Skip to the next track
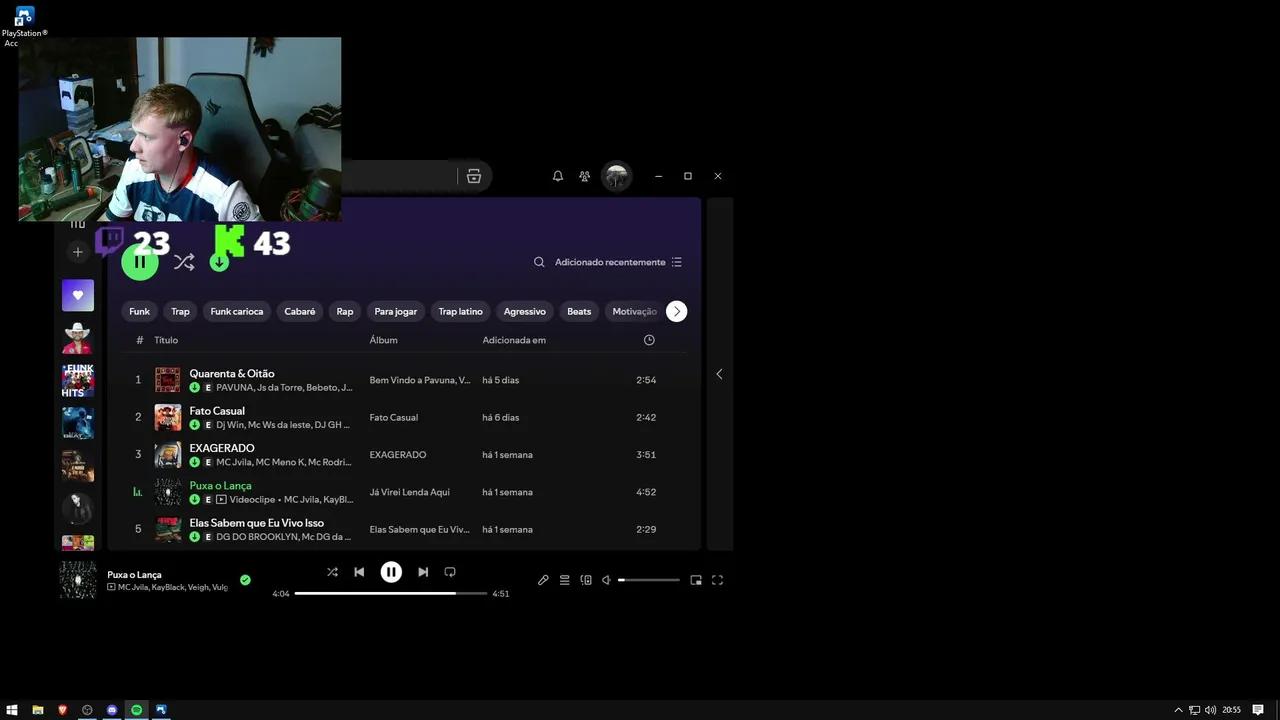This screenshot has width=1280, height=720. 423,572
